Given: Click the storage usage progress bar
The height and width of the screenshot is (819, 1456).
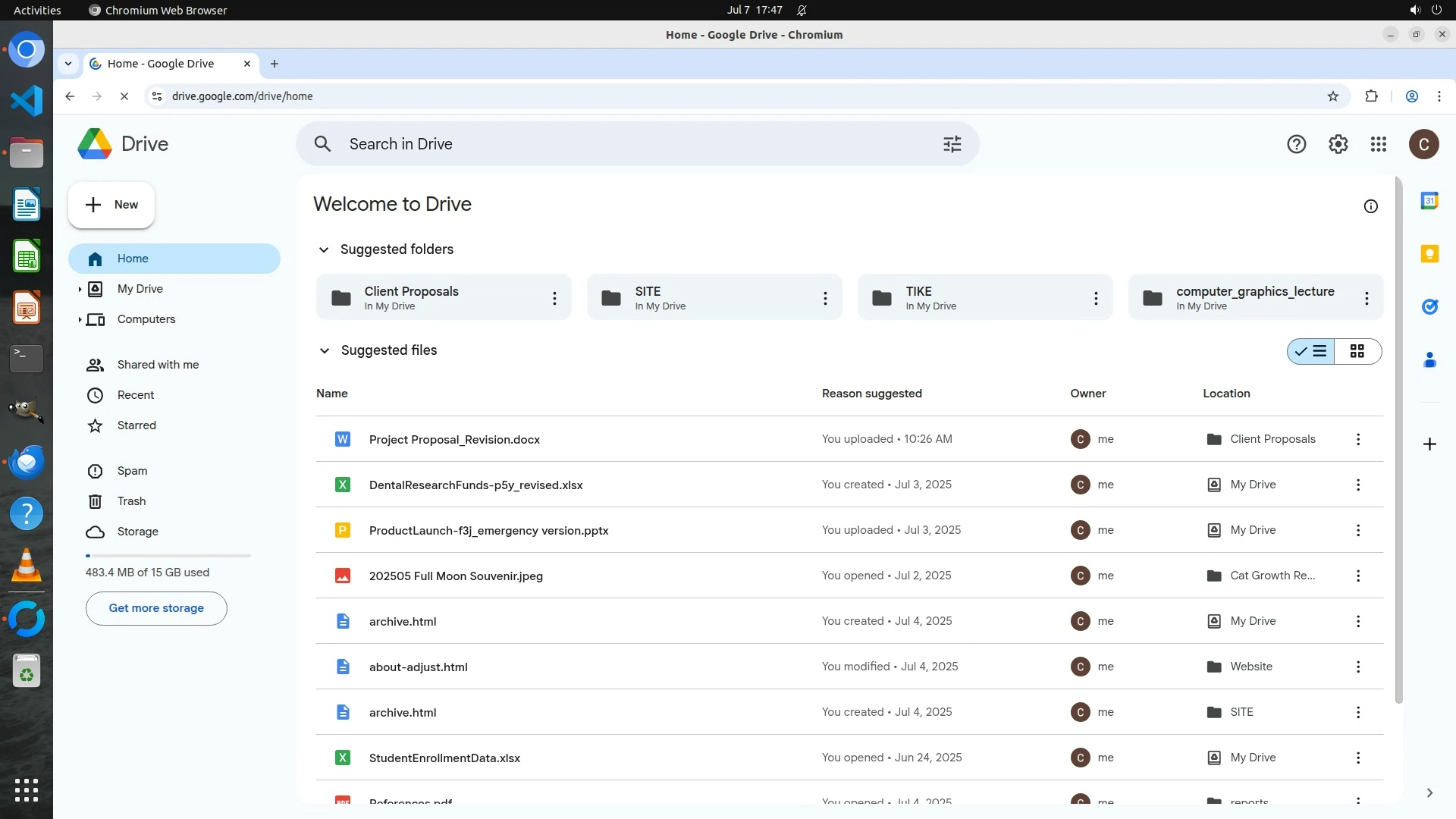Looking at the screenshot, I should click(x=168, y=556).
